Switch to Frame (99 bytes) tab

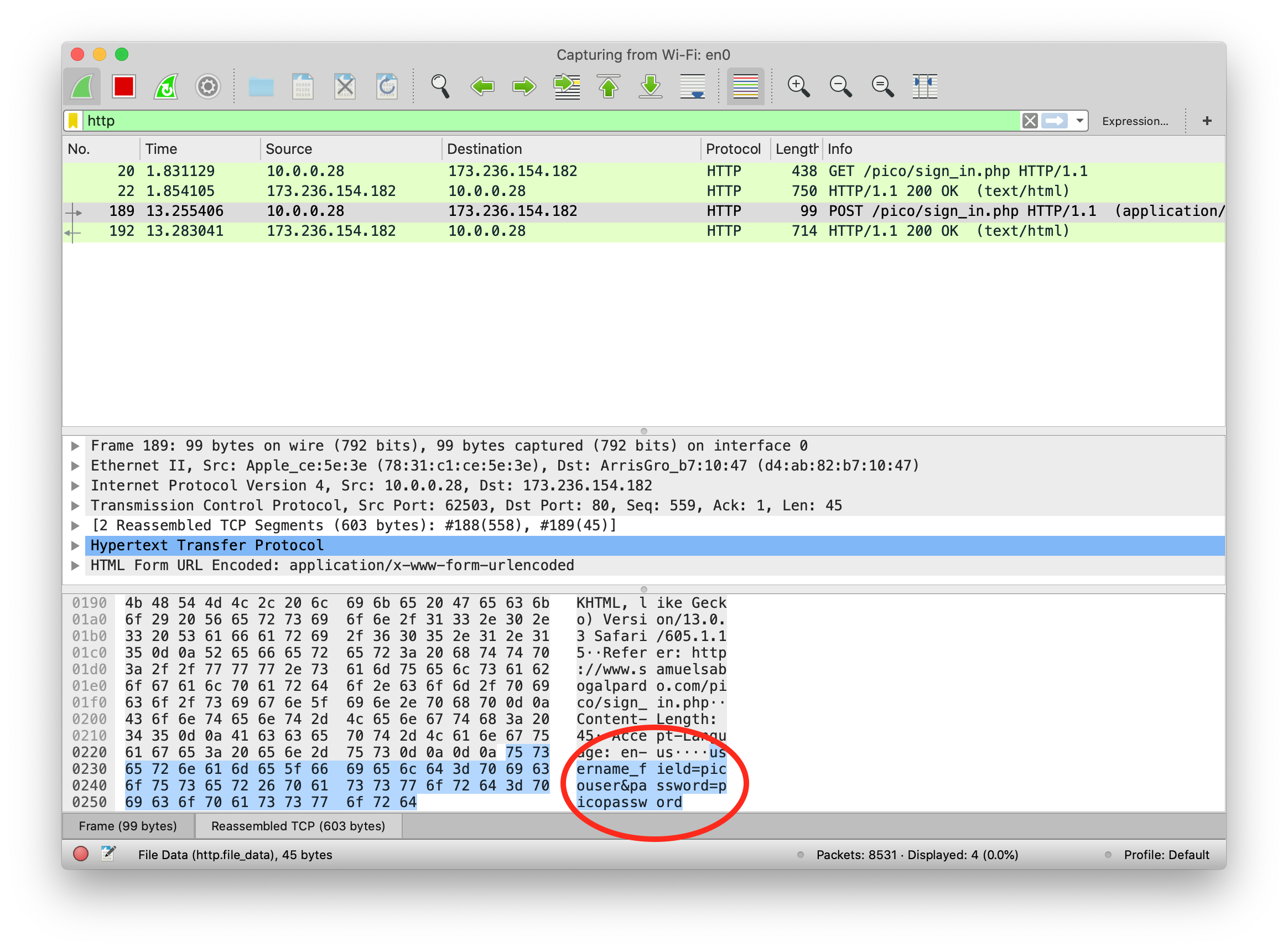pyautogui.click(x=128, y=826)
